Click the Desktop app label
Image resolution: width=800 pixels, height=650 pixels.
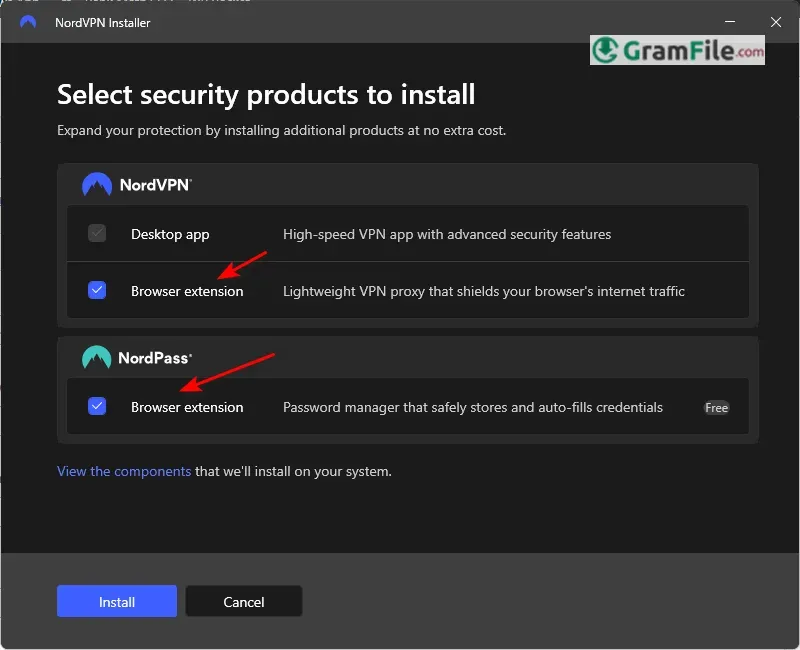click(170, 234)
